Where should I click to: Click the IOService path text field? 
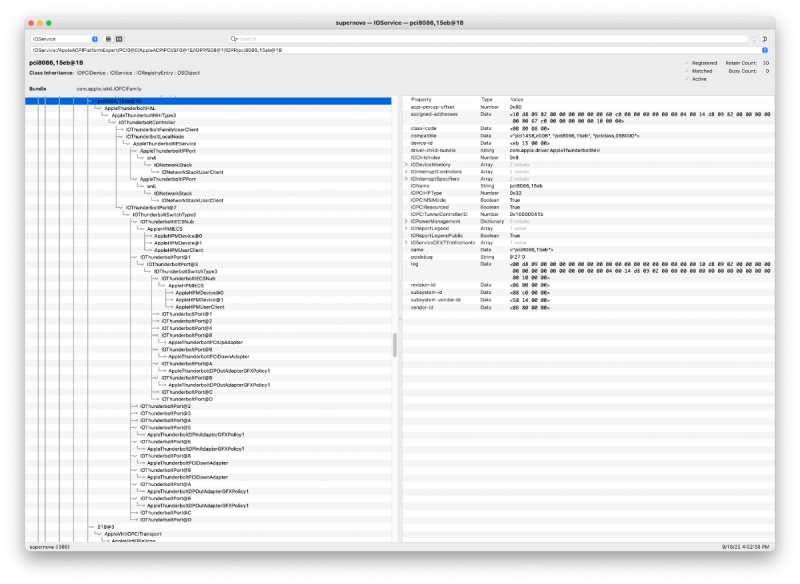300,47
